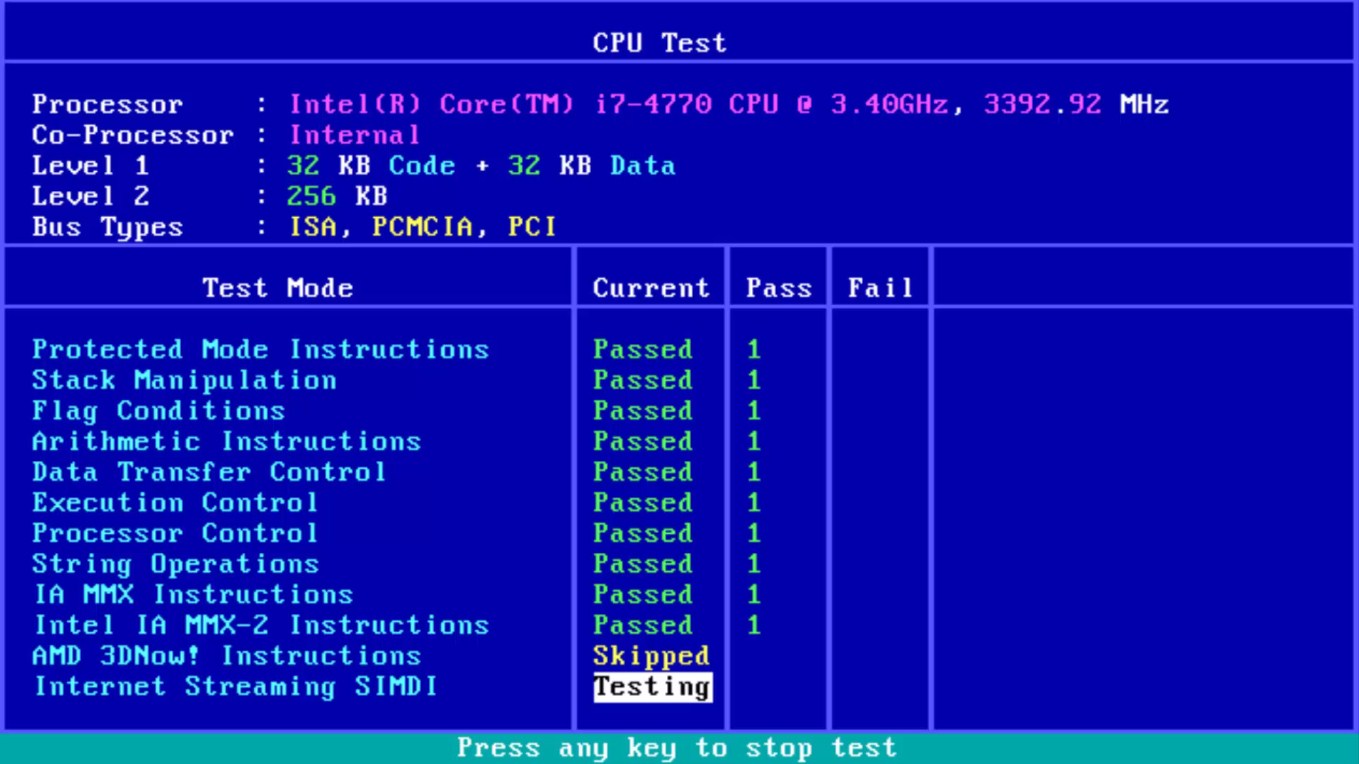Click the Bus Types ISA, PCMCIA, PCI value
Image resolution: width=1359 pixels, height=764 pixels.
pos(422,227)
